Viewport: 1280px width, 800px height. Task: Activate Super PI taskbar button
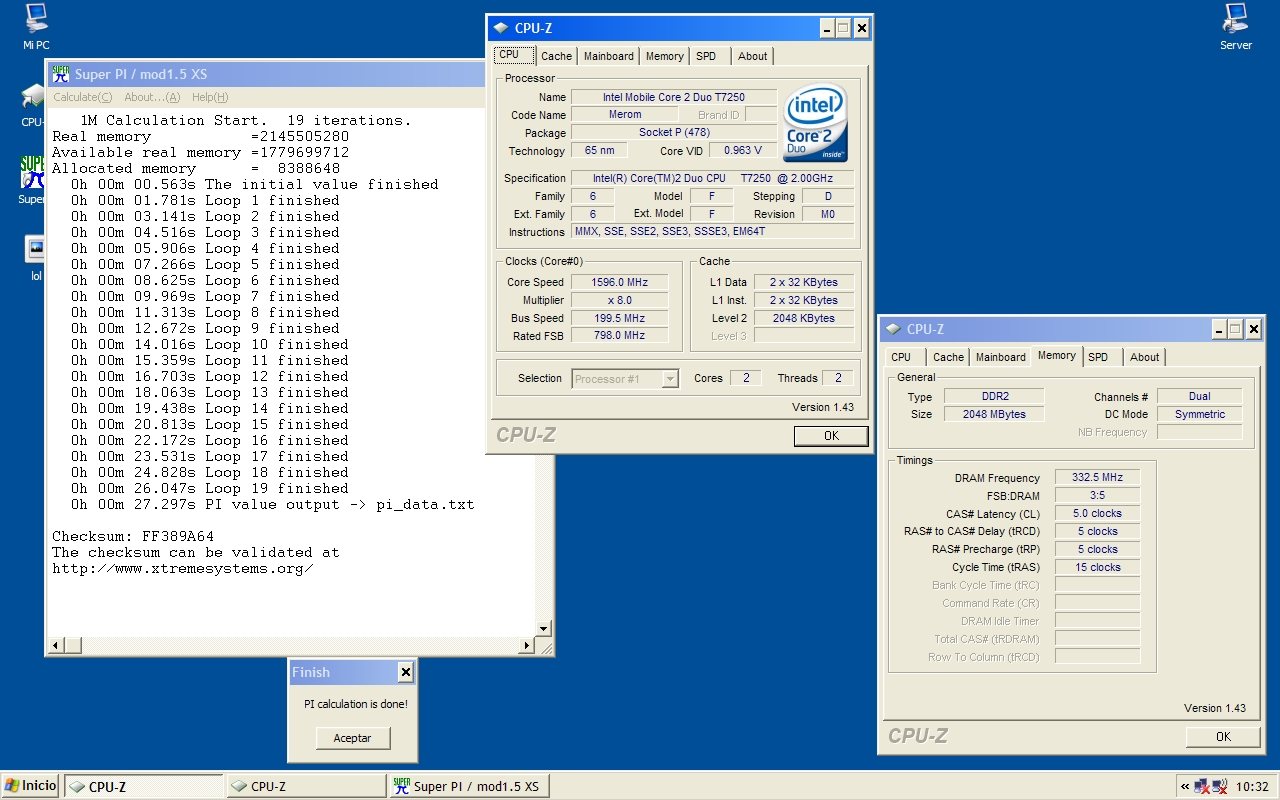click(x=468, y=787)
